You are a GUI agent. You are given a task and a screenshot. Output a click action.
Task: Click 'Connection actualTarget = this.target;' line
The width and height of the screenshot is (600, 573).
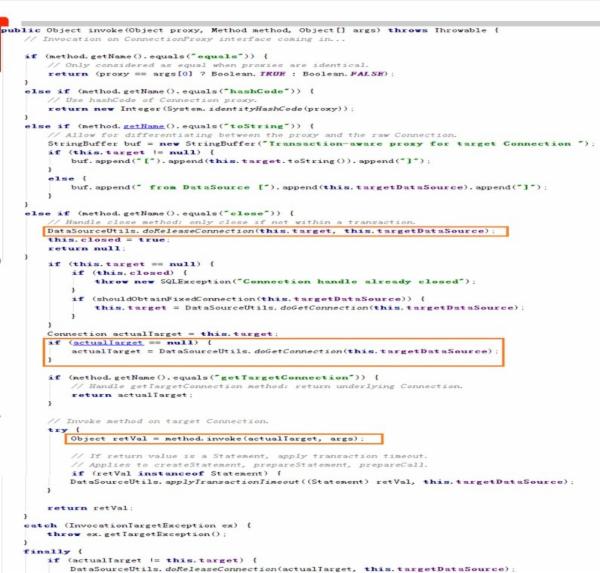(162, 334)
